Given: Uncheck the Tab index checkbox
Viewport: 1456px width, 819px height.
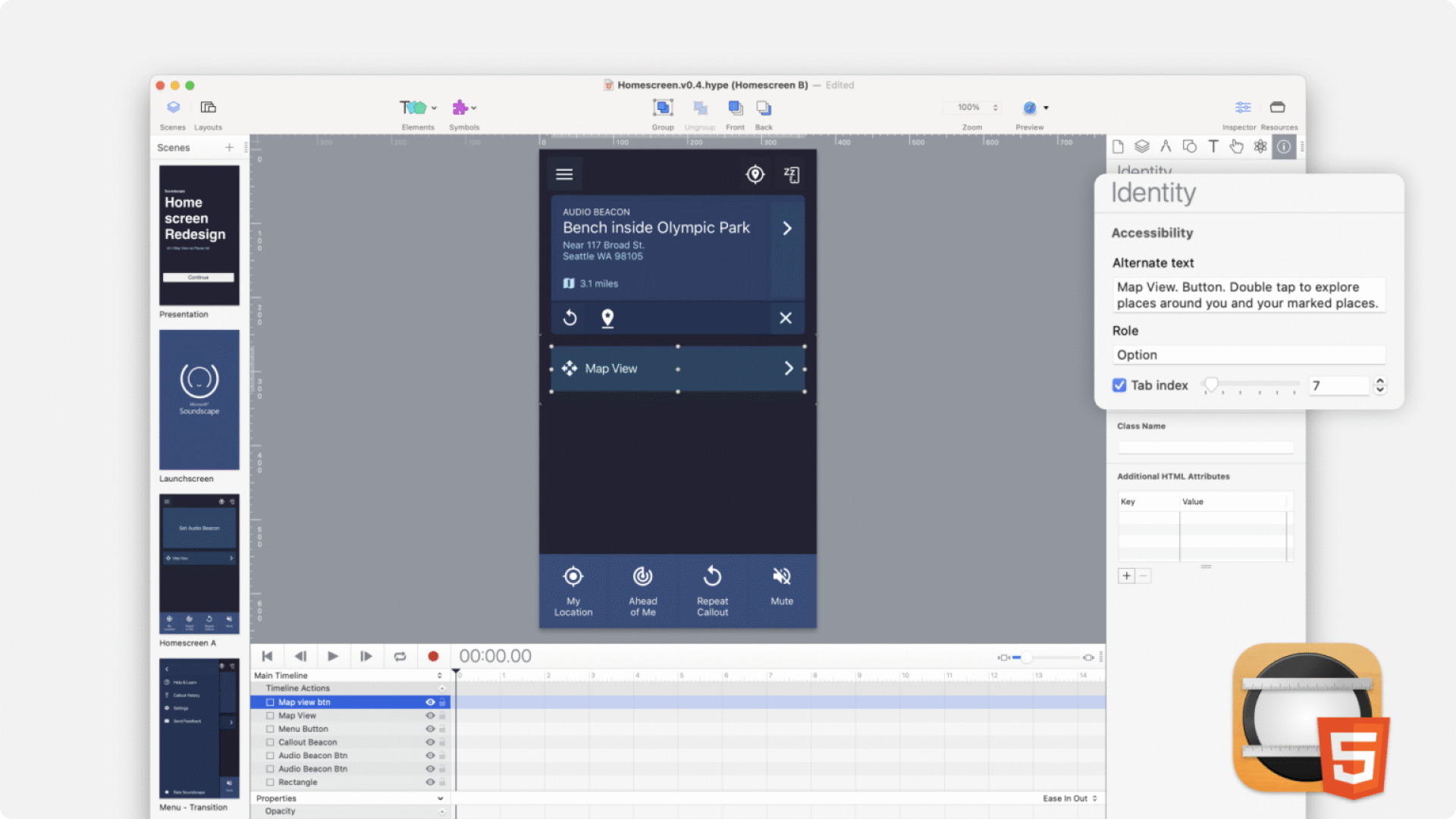Looking at the screenshot, I should click(1119, 385).
